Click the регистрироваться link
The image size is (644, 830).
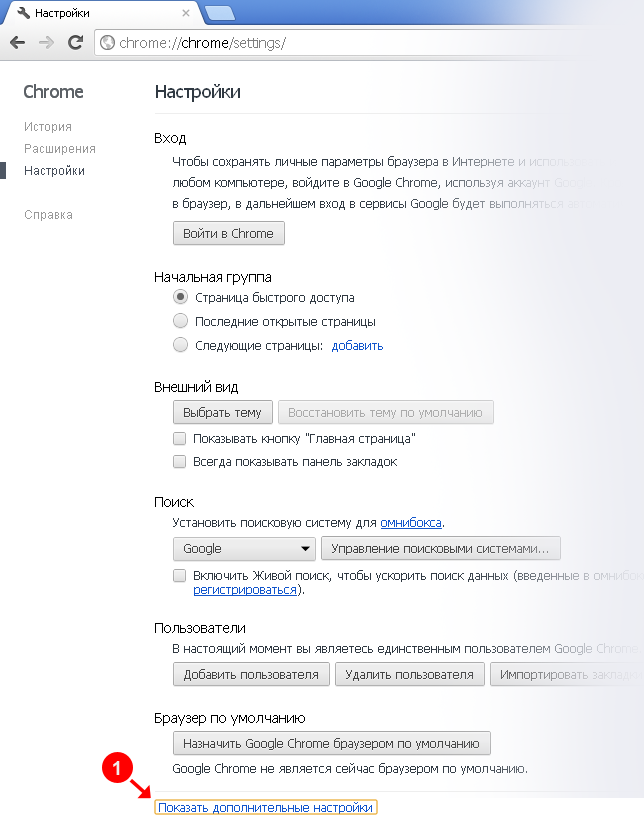(244, 590)
